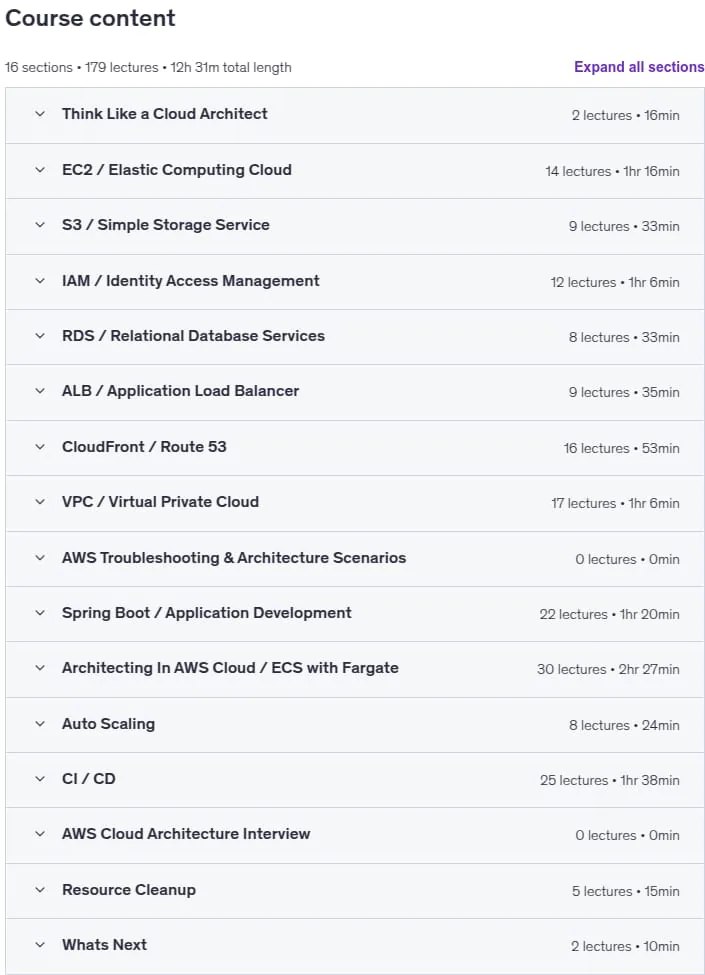This screenshot has height=975, width=705.
Task: Open the Spring Boot / Application Development section title
Action: [x=206, y=613]
